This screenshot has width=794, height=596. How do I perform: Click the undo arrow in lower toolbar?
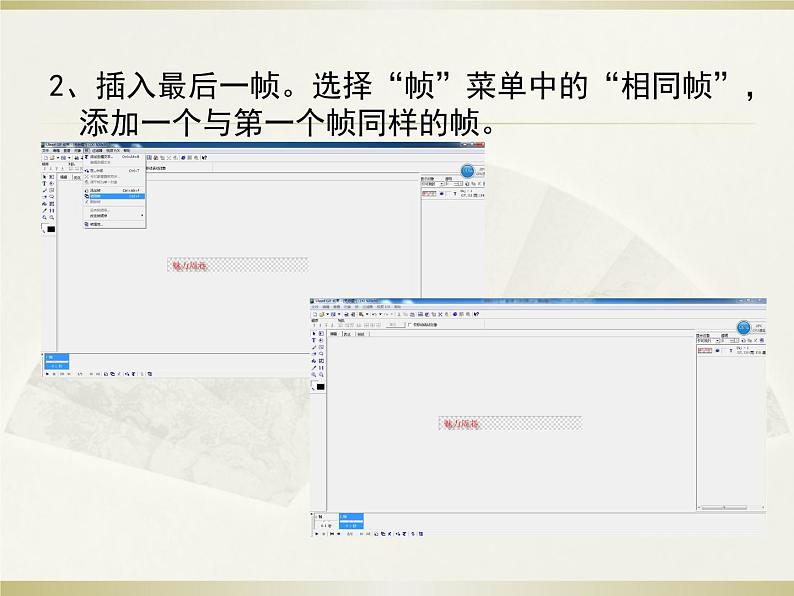[374, 314]
